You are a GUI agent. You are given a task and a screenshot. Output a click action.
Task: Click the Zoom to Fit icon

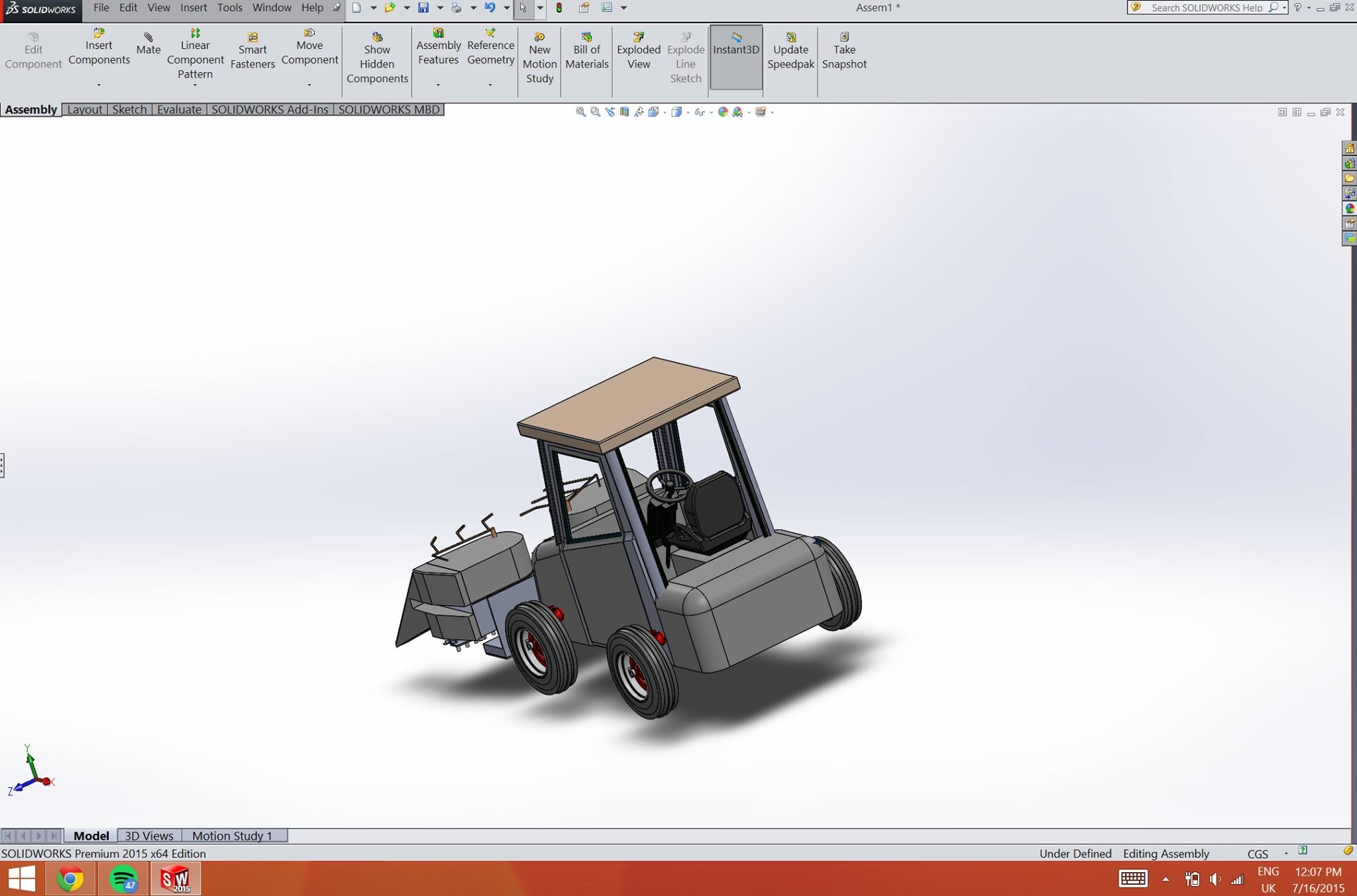580,112
